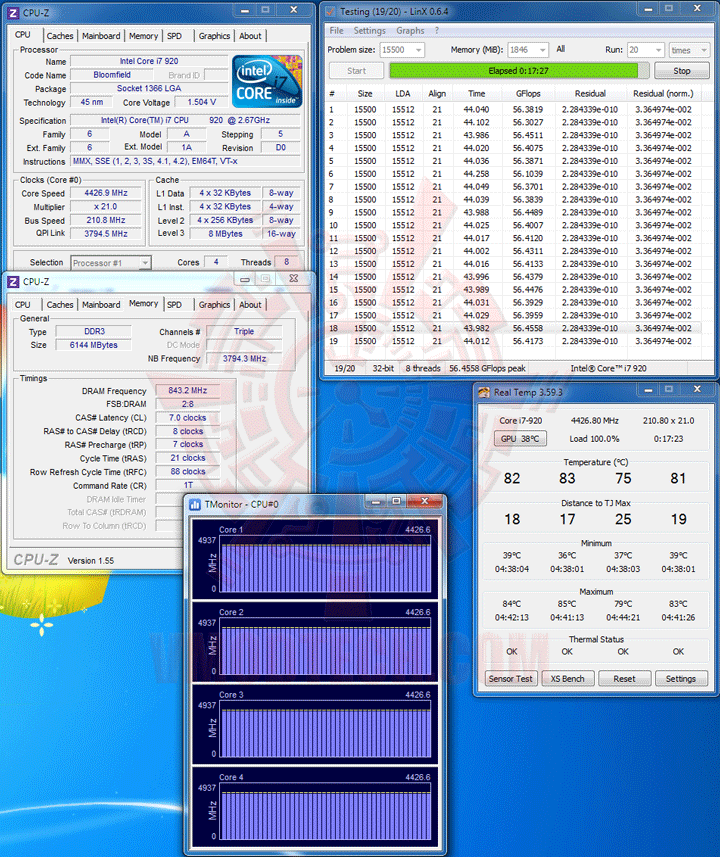Image resolution: width=720 pixels, height=857 pixels.
Task: Open the ? help menu in LinX
Action: tap(437, 31)
